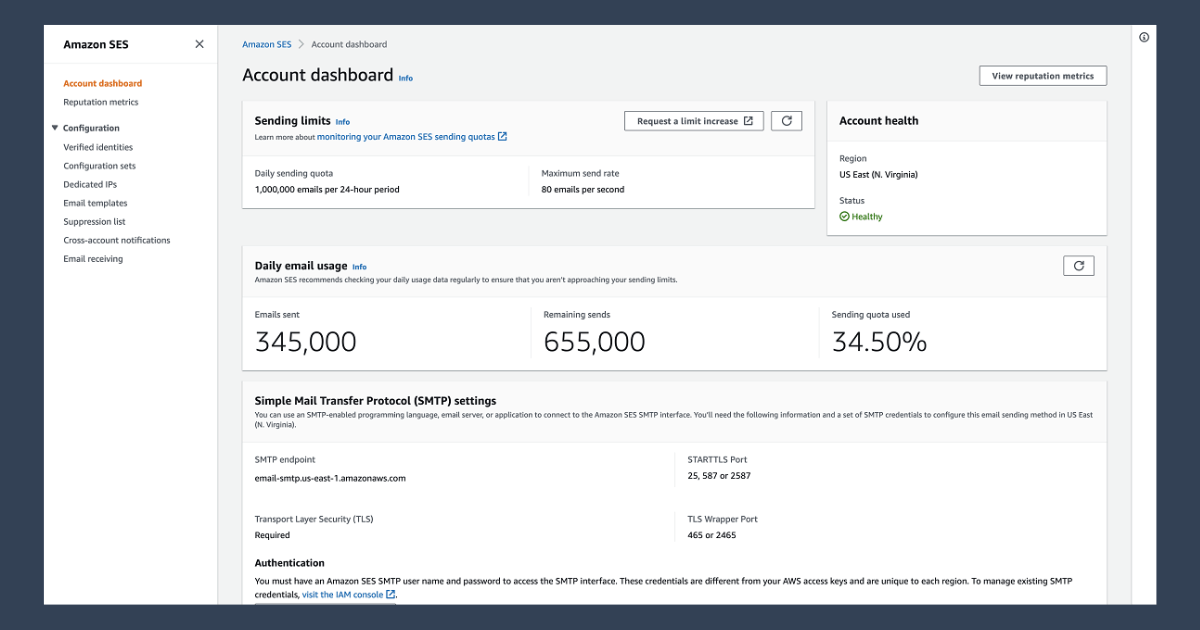Select Dedicated IPs in sidebar
The width and height of the screenshot is (1200, 630).
point(90,185)
